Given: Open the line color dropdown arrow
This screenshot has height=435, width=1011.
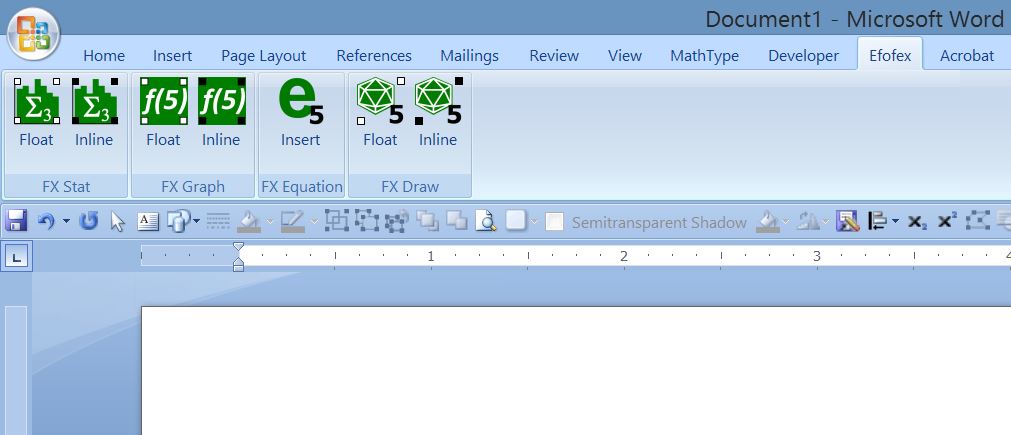Looking at the screenshot, I should tap(315, 222).
